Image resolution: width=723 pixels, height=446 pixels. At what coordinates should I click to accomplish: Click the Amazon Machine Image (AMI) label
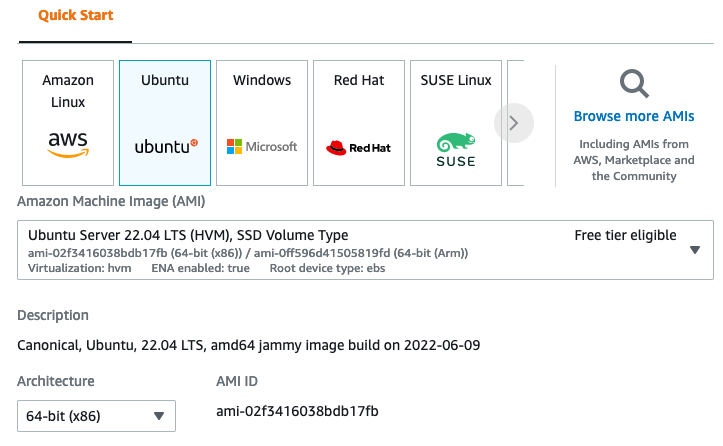coord(111,202)
